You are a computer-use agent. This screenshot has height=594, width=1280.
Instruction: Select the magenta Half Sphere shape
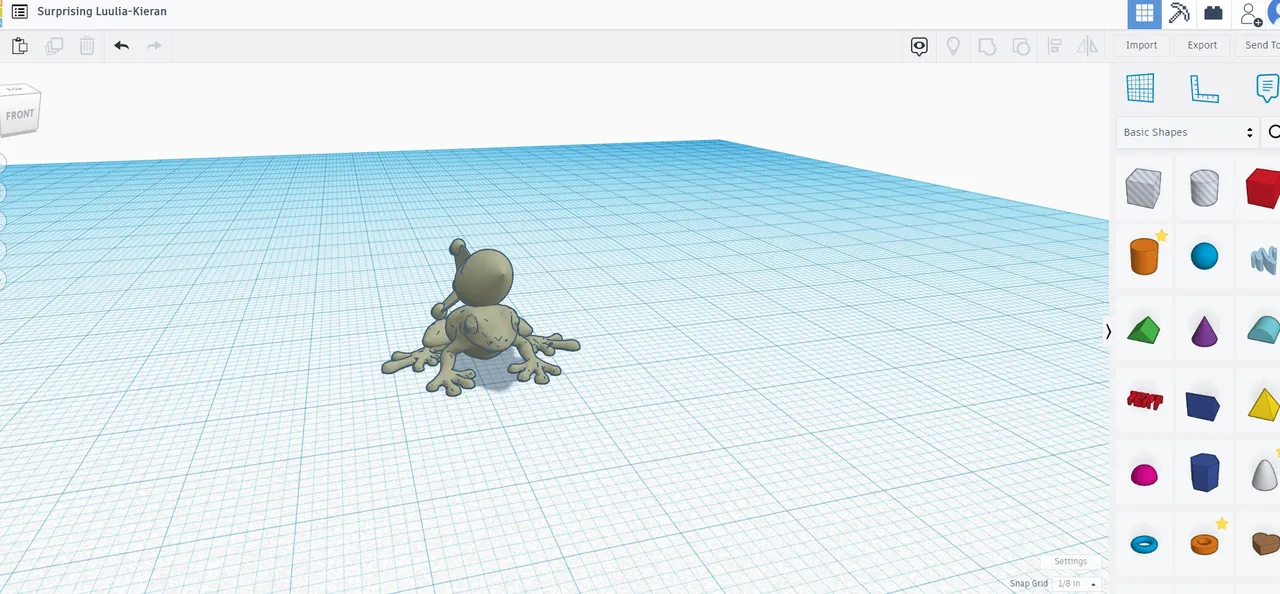[1144, 475]
